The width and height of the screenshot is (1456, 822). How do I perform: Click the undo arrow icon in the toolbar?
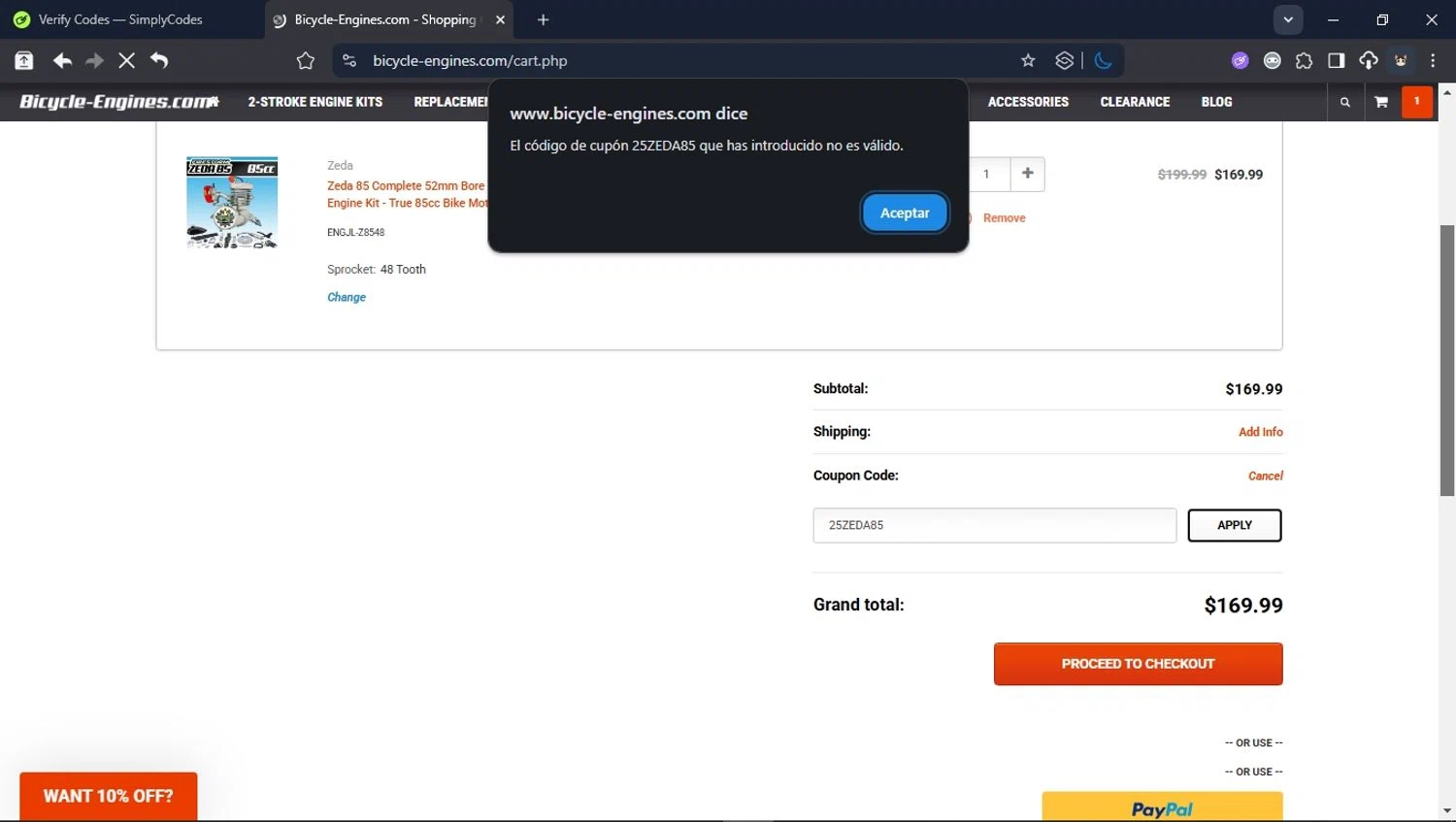tap(159, 60)
